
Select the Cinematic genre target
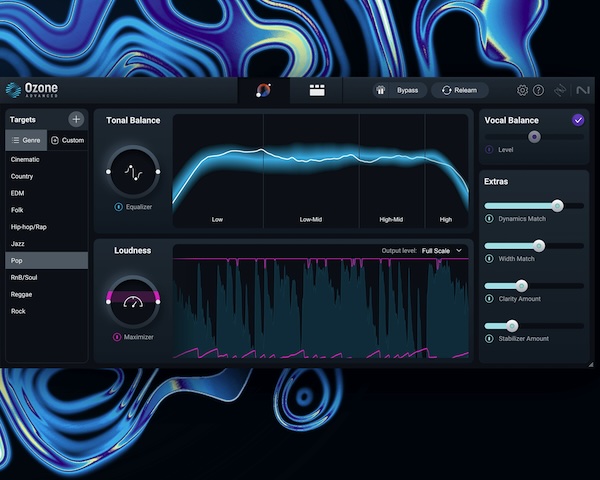[x=47, y=159]
